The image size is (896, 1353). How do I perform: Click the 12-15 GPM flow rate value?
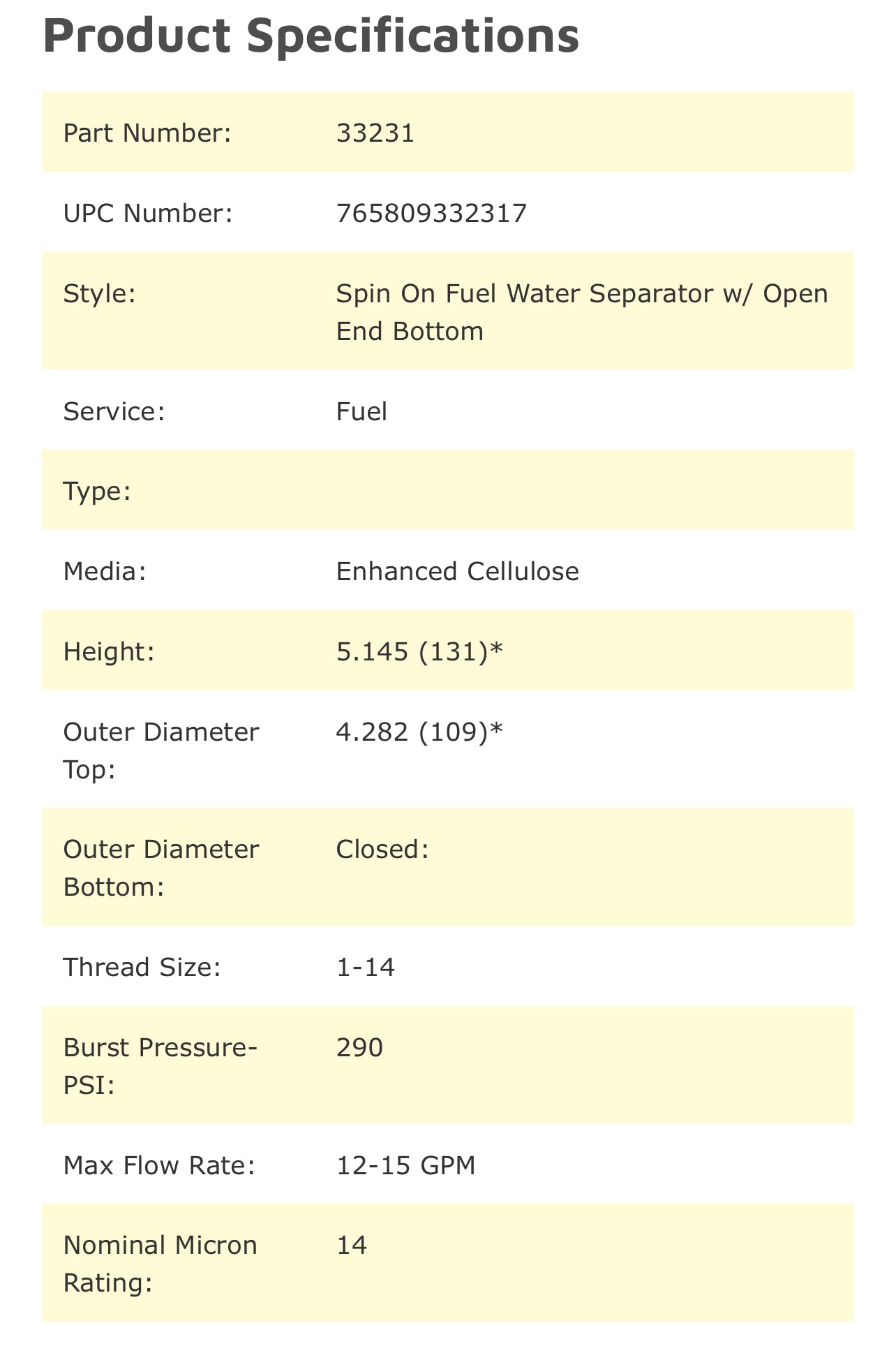pos(405,1165)
